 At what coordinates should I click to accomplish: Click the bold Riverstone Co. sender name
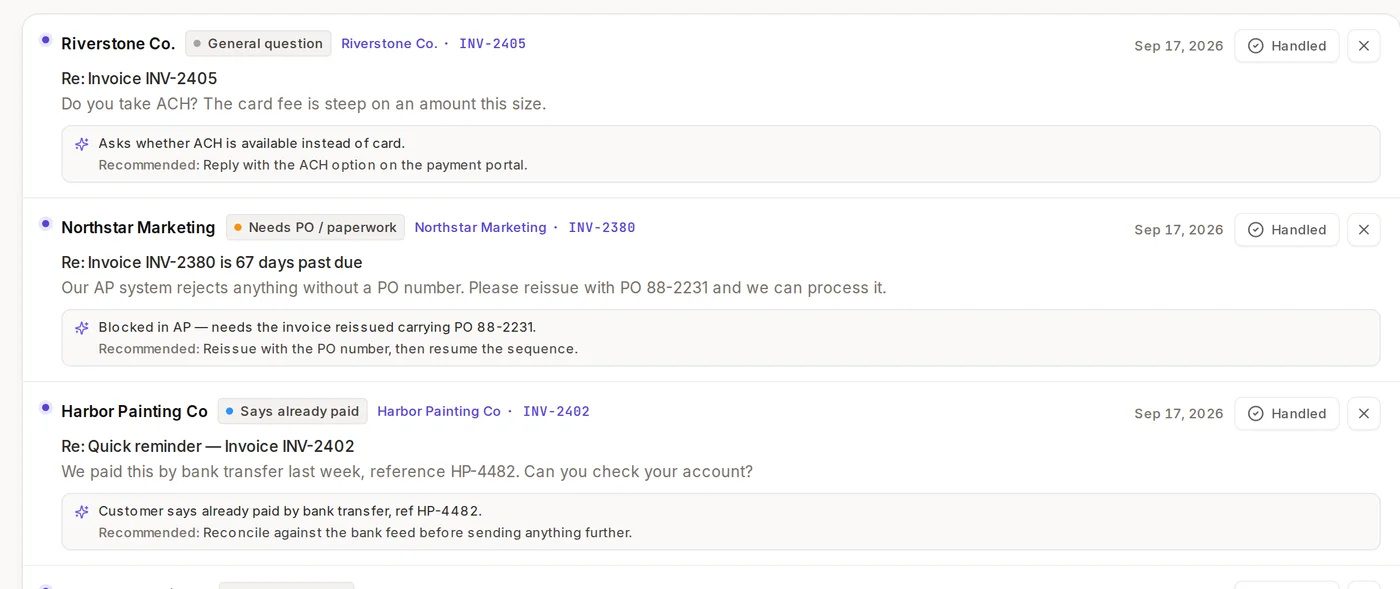point(118,44)
